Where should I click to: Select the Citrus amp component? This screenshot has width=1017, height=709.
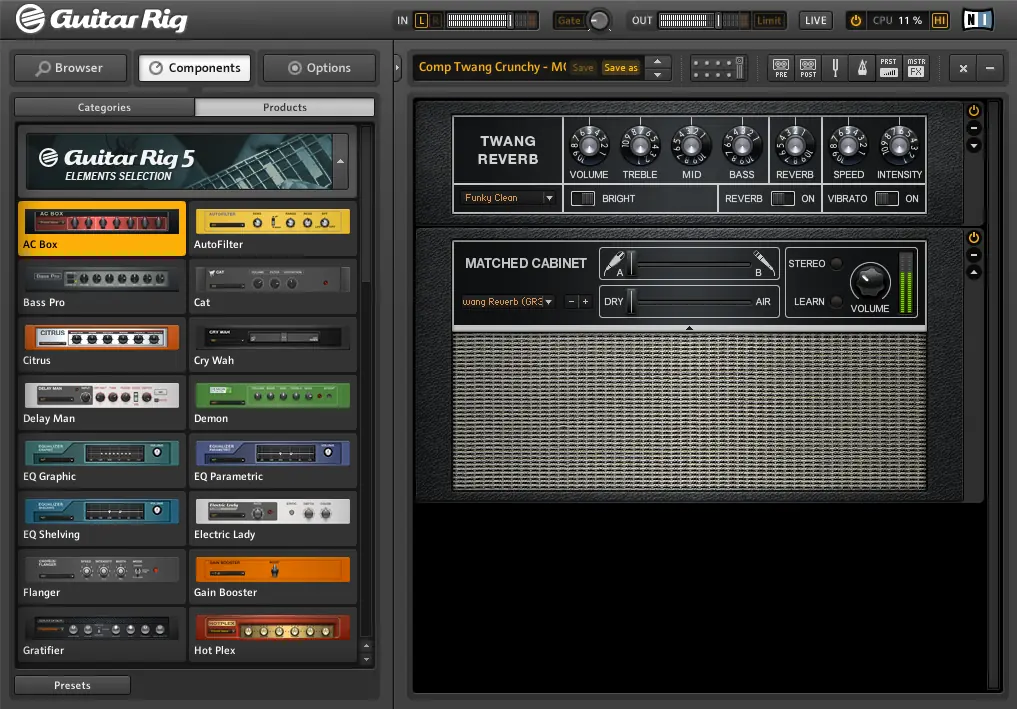[102, 344]
